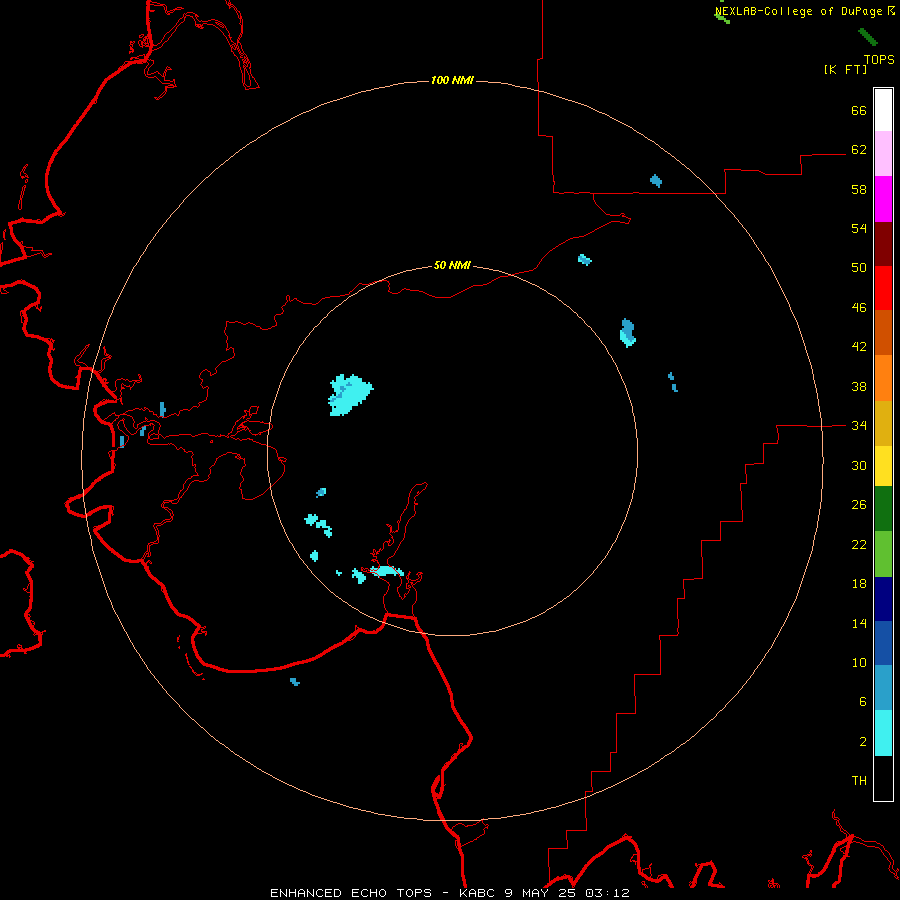Click the KABC radar site identifier
Image resolution: width=900 pixels, height=900 pixels.
click(x=479, y=893)
